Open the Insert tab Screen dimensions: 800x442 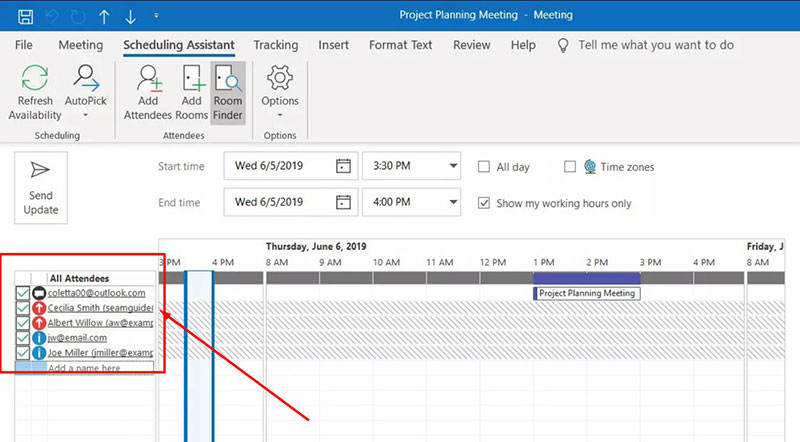[x=334, y=45]
